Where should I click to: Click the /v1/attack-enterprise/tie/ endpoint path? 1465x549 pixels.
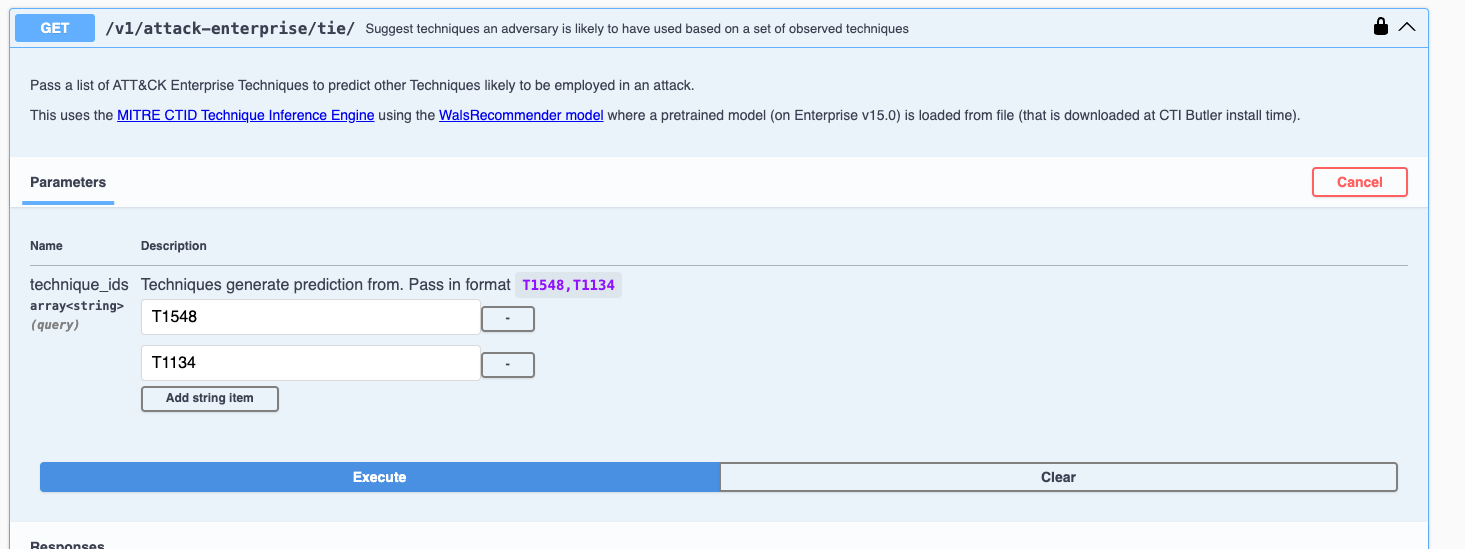pos(230,28)
